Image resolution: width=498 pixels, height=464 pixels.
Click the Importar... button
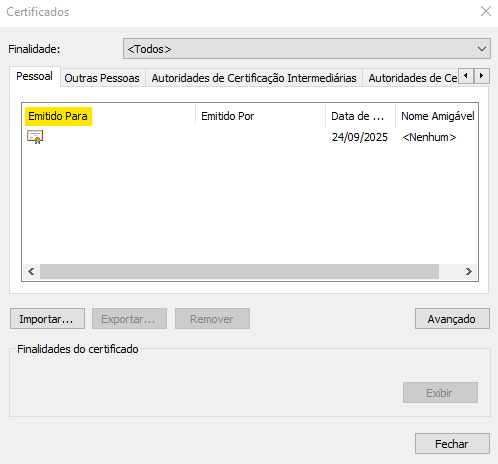[x=47, y=319]
